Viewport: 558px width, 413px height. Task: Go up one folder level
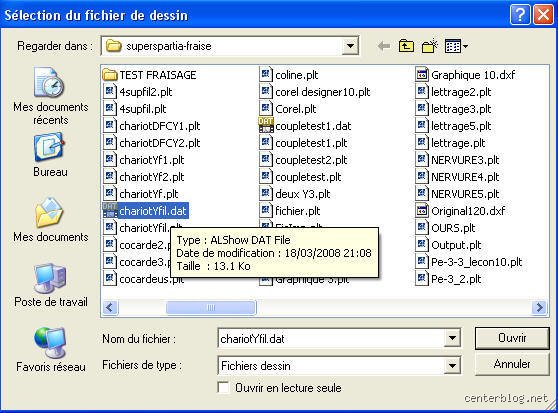click(406, 46)
